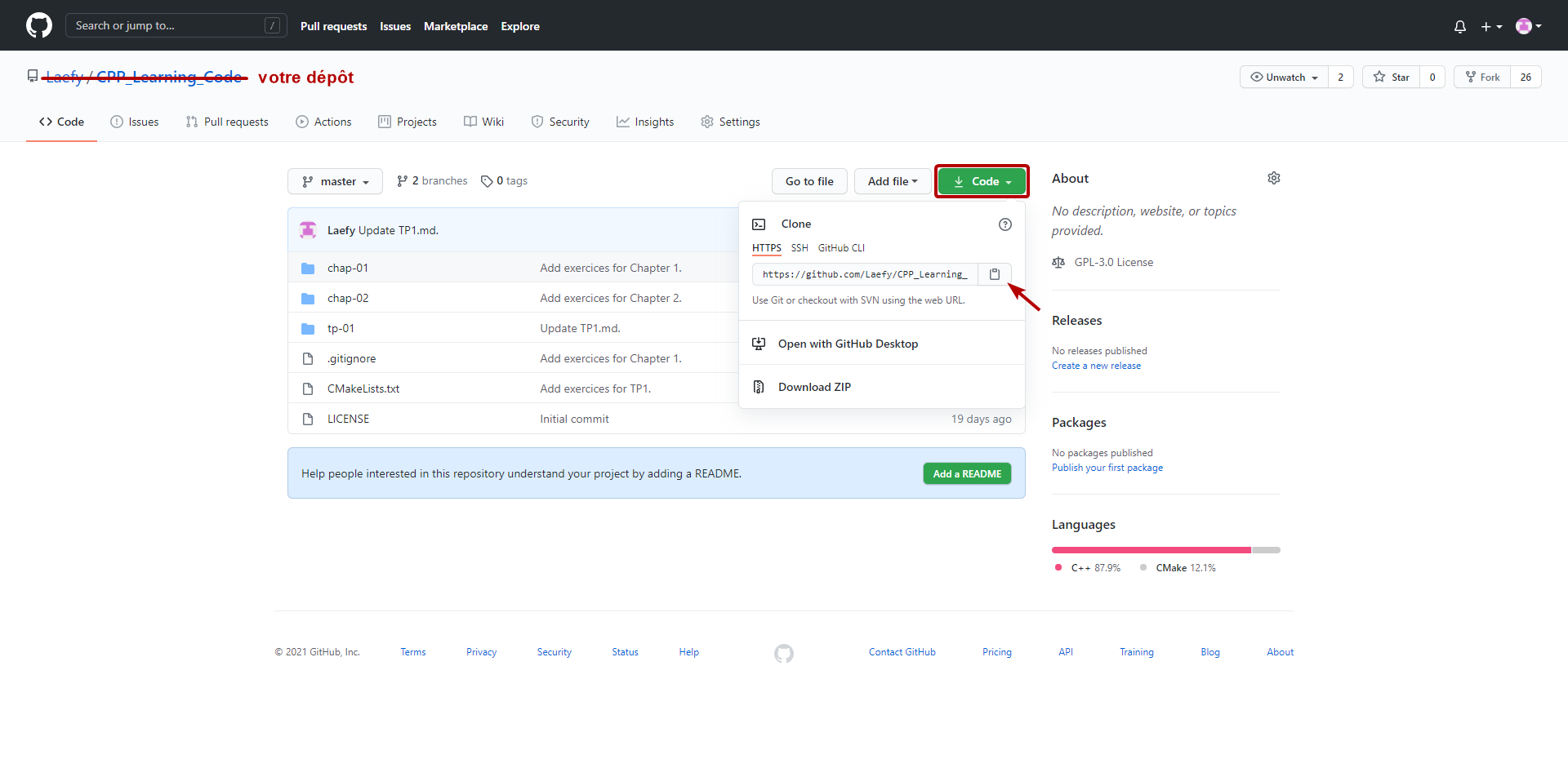Open the tp-01 folder
This screenshot has width=1568, height=768.
tap(341, 328)
